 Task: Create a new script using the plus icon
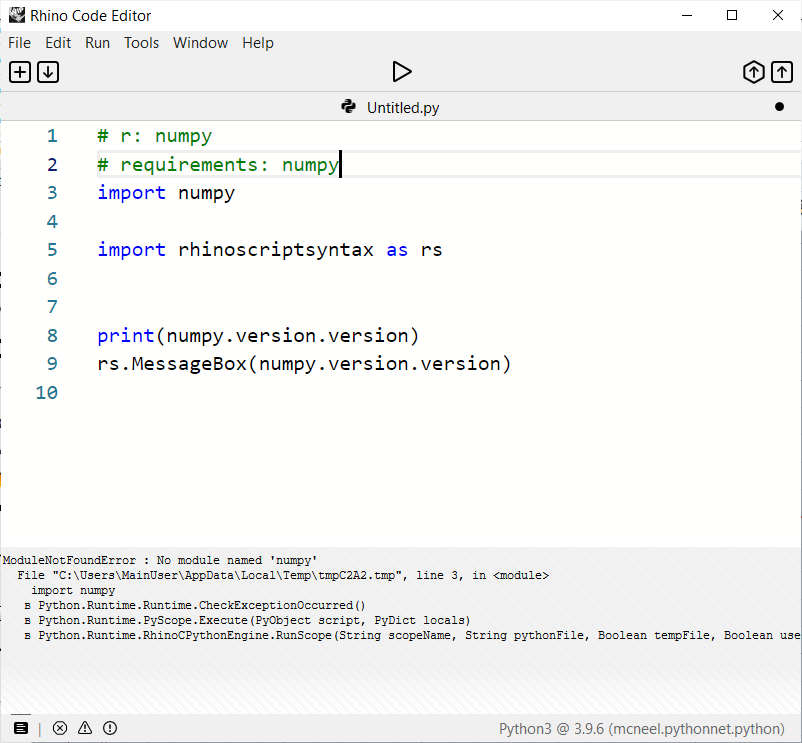(19, 71)
